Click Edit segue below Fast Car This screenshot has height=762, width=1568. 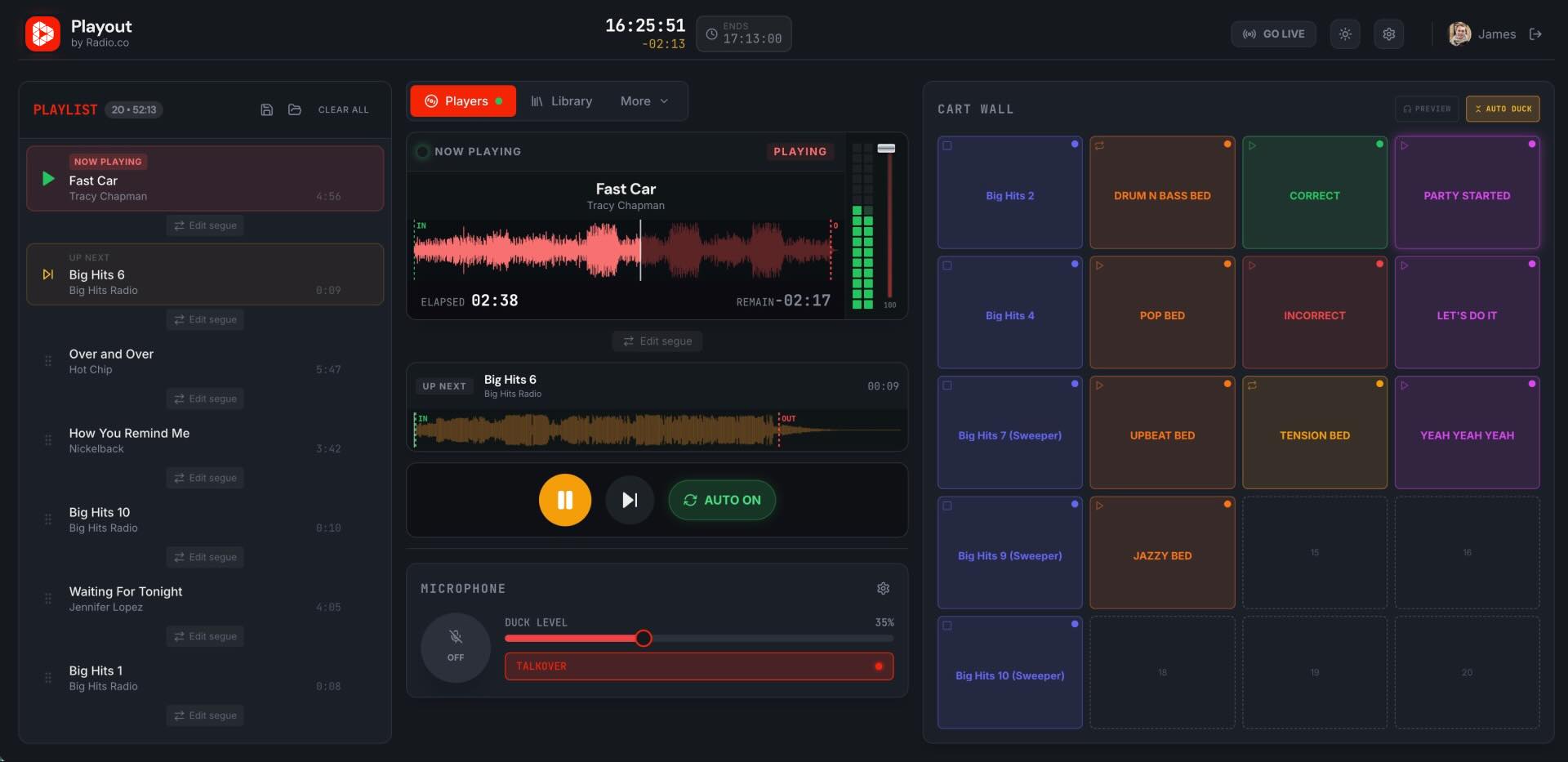click(205, 225)
